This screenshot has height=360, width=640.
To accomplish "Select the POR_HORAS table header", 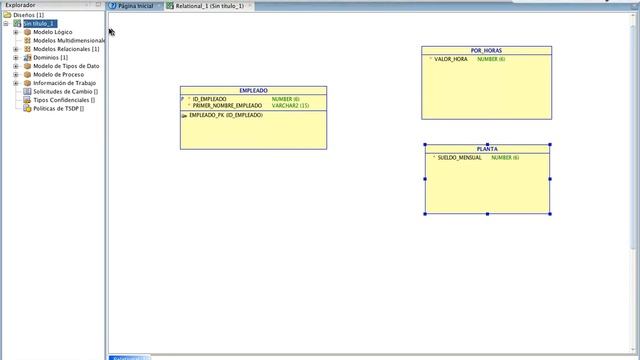I will click(x=487, y=51).
